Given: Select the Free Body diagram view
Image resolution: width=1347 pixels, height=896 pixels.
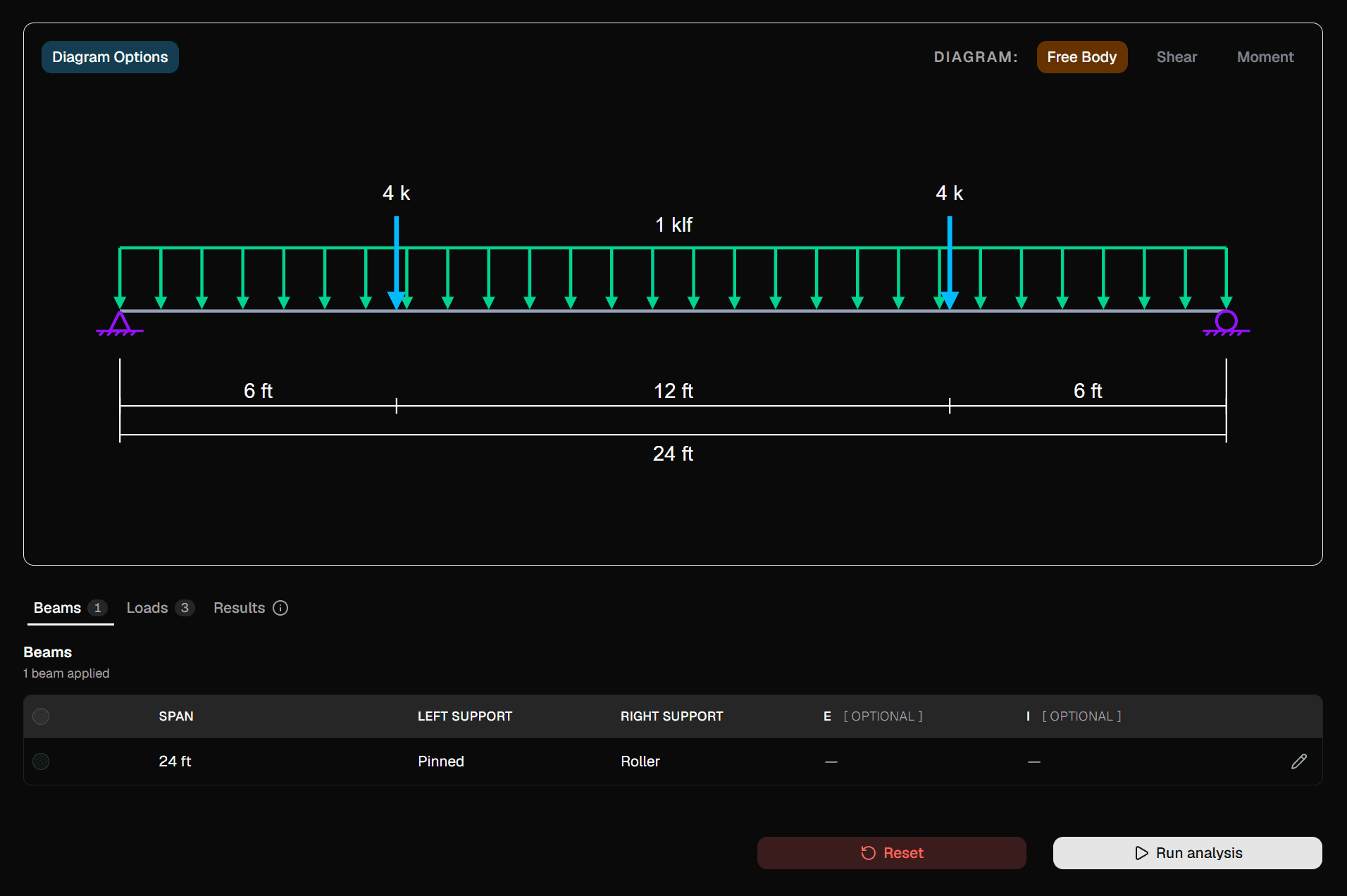Looking at the screenshot, I should pyautogui.click(x=1081, y=57).
